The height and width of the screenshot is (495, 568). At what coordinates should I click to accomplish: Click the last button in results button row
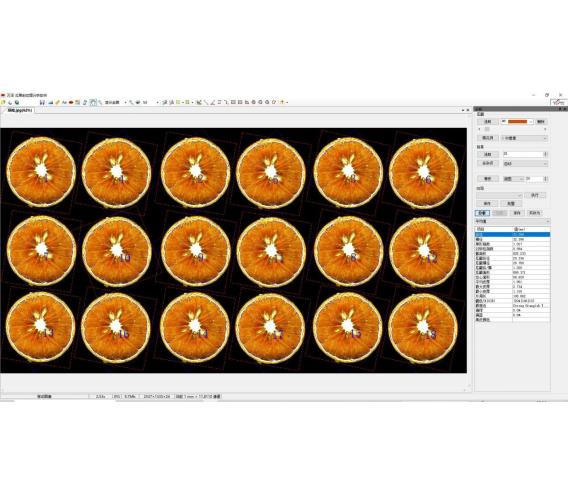coord(534,213)
